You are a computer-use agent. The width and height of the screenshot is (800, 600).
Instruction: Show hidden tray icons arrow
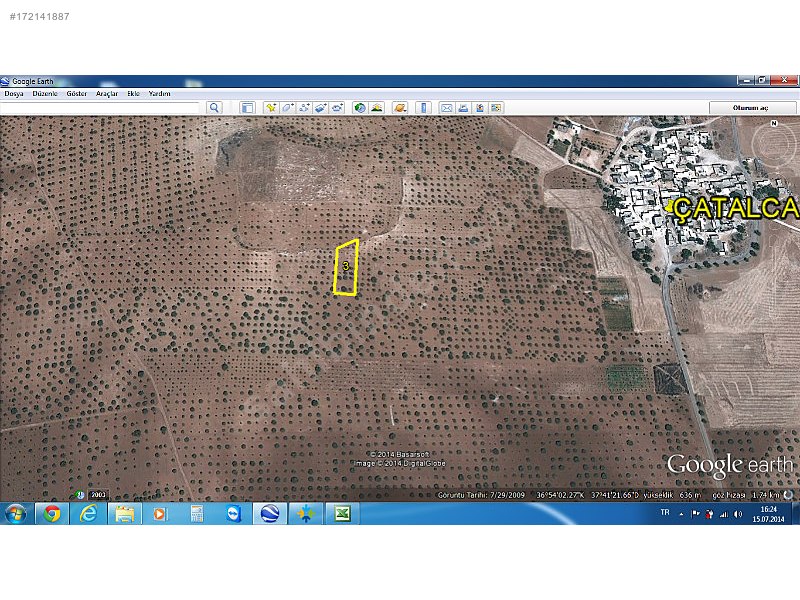point(681,514)
